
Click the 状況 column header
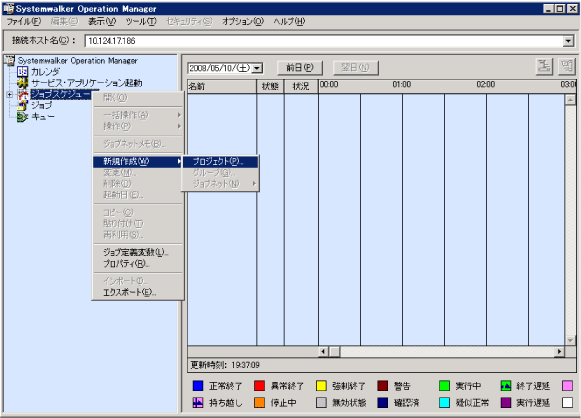pos(301,86)
